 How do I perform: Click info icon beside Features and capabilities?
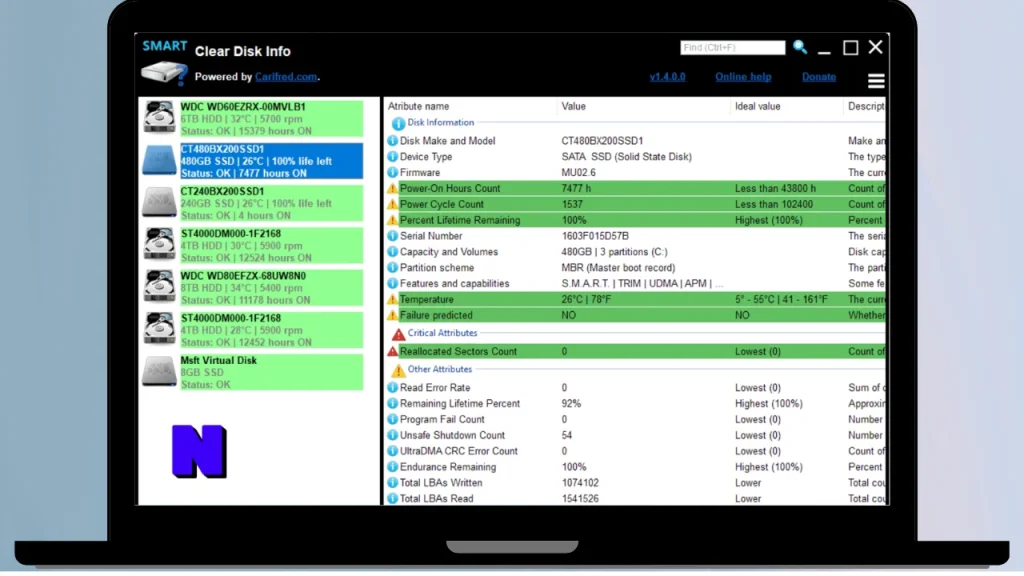coord(392,283)
